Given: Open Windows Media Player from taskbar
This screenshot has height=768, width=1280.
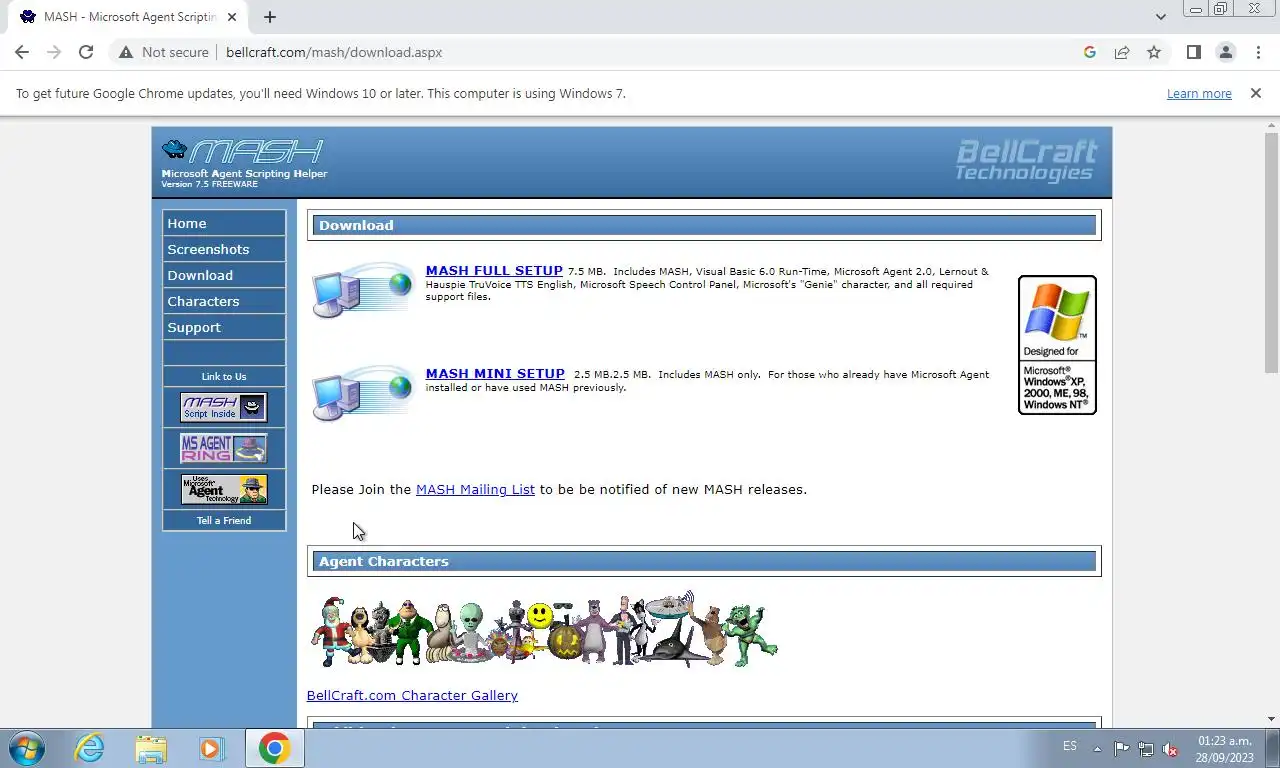Looking at the screenshot, I should point(211,748).
